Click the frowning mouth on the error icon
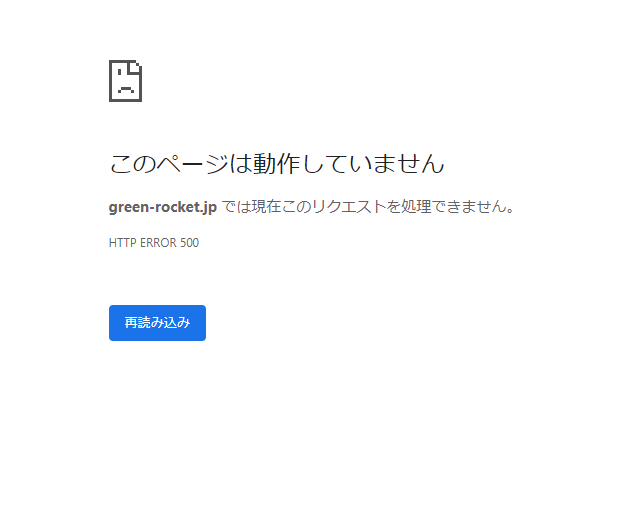Image resolution: width=623 pixels, height=507 pixels. pos(126,89)
